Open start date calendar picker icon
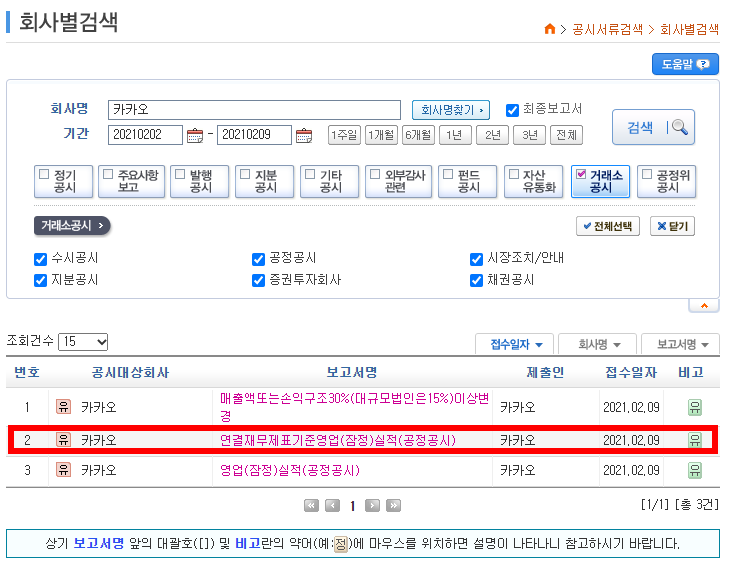This screenshot has height=571, width=730. pos(195,136)
